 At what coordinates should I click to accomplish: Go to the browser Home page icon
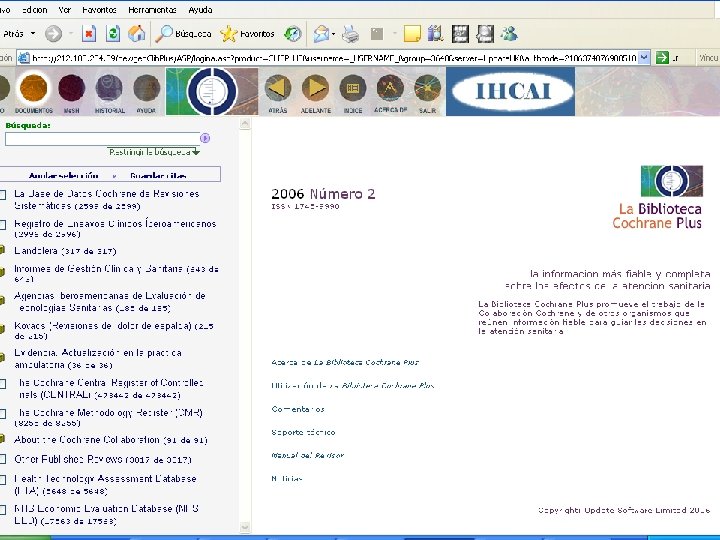pos(136,34)
